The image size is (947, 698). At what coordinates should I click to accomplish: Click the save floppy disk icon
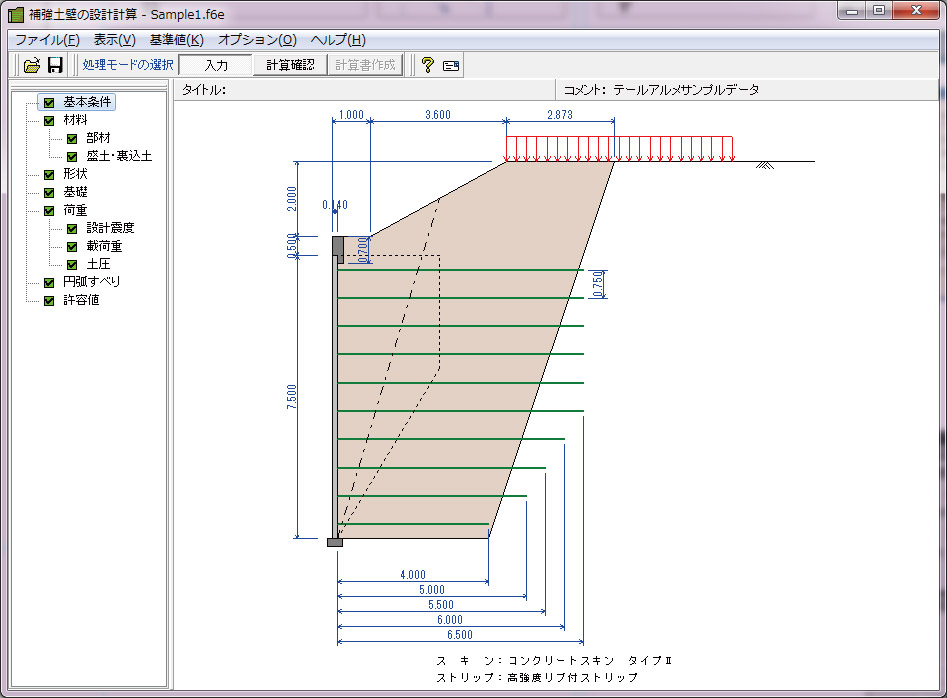tap(55, 65)
